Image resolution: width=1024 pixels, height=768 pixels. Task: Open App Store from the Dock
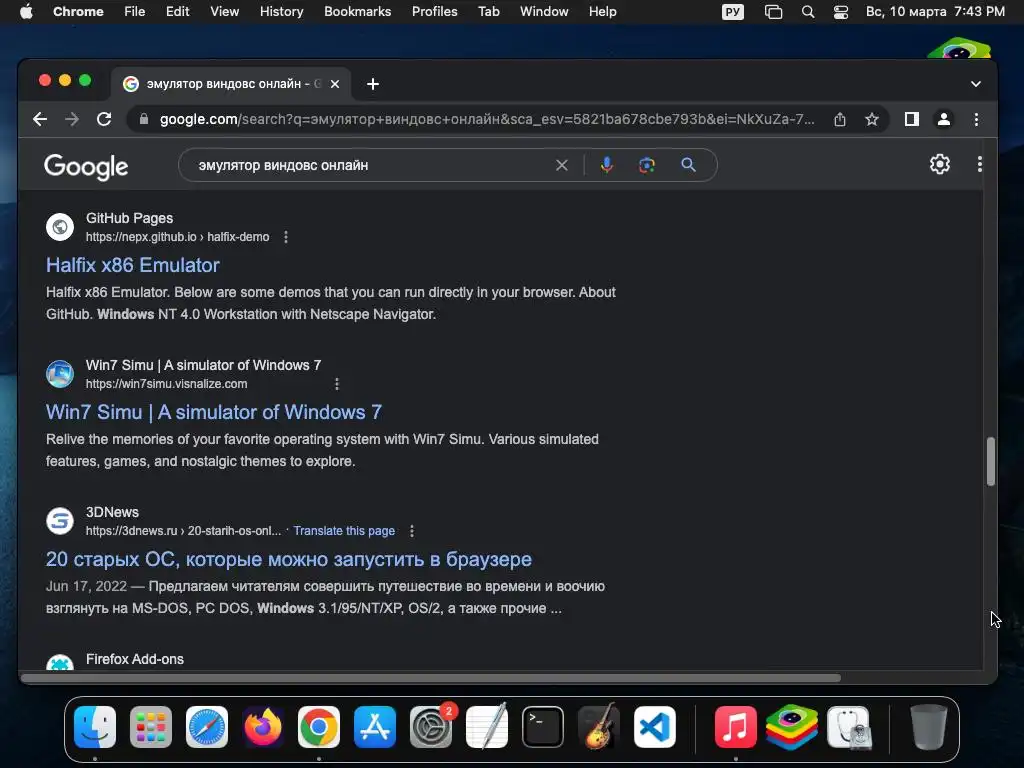click(x=375, y=727)
